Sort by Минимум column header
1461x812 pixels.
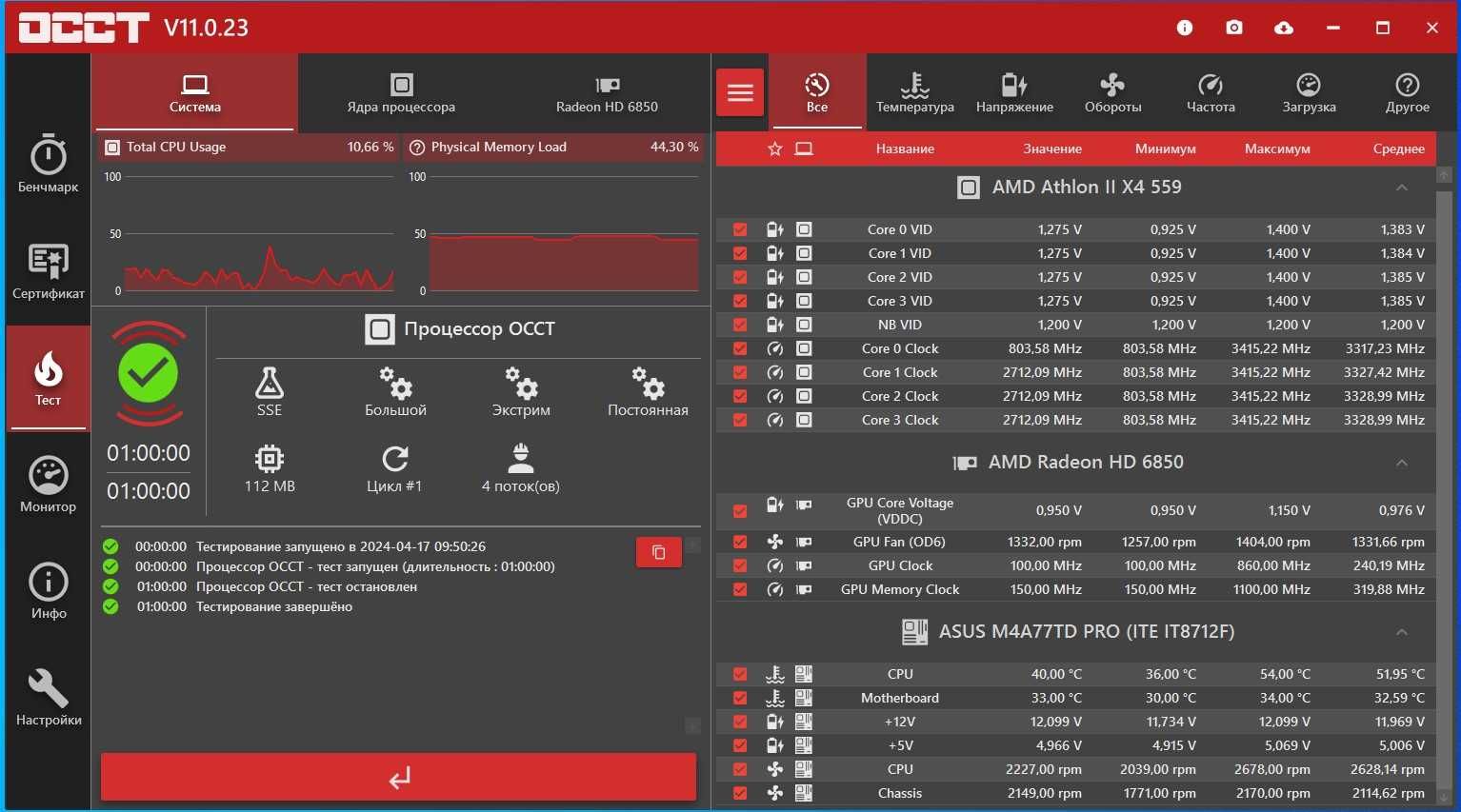(x=1166, y=149)
